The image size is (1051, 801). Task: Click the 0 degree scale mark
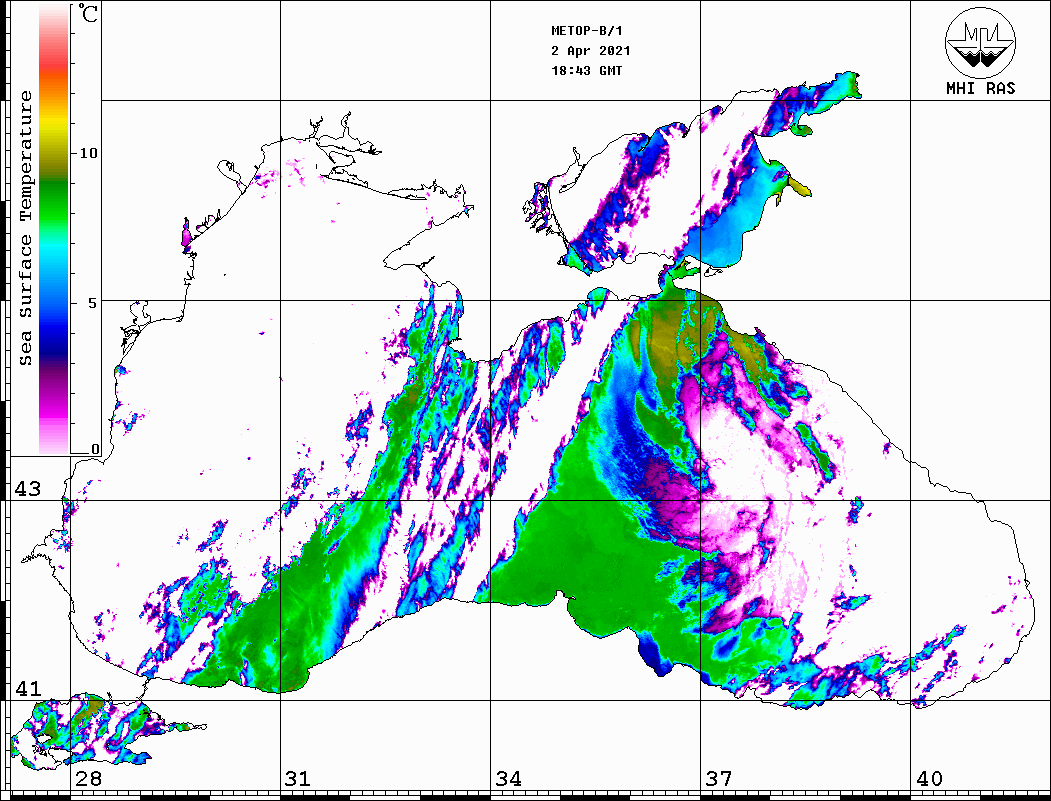click(x=95, y=449)
